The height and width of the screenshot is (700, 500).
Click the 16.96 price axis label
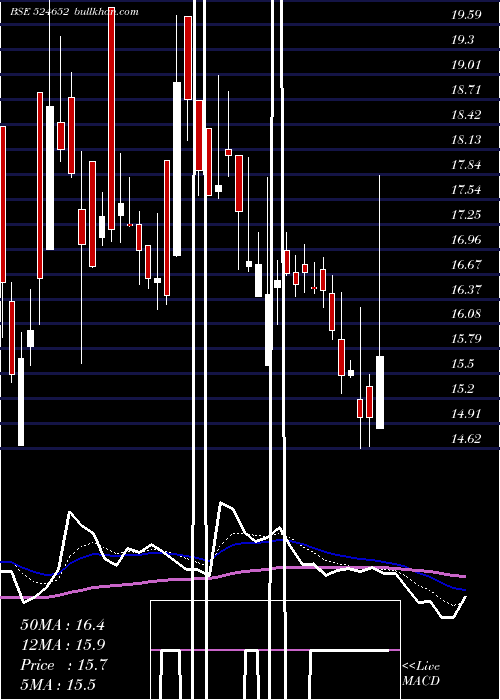click(x=466, y=240)
